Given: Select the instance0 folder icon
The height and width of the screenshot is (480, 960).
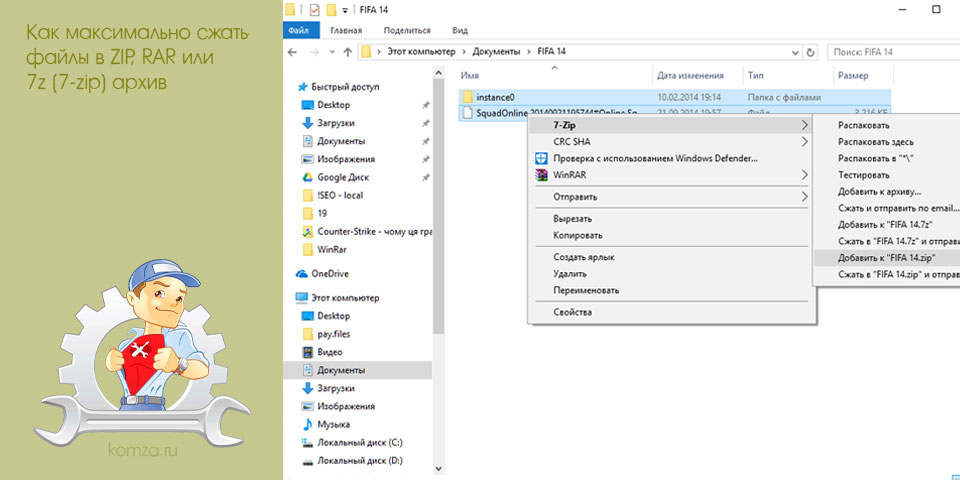Looking at the screenshot, I should point(468,97).
